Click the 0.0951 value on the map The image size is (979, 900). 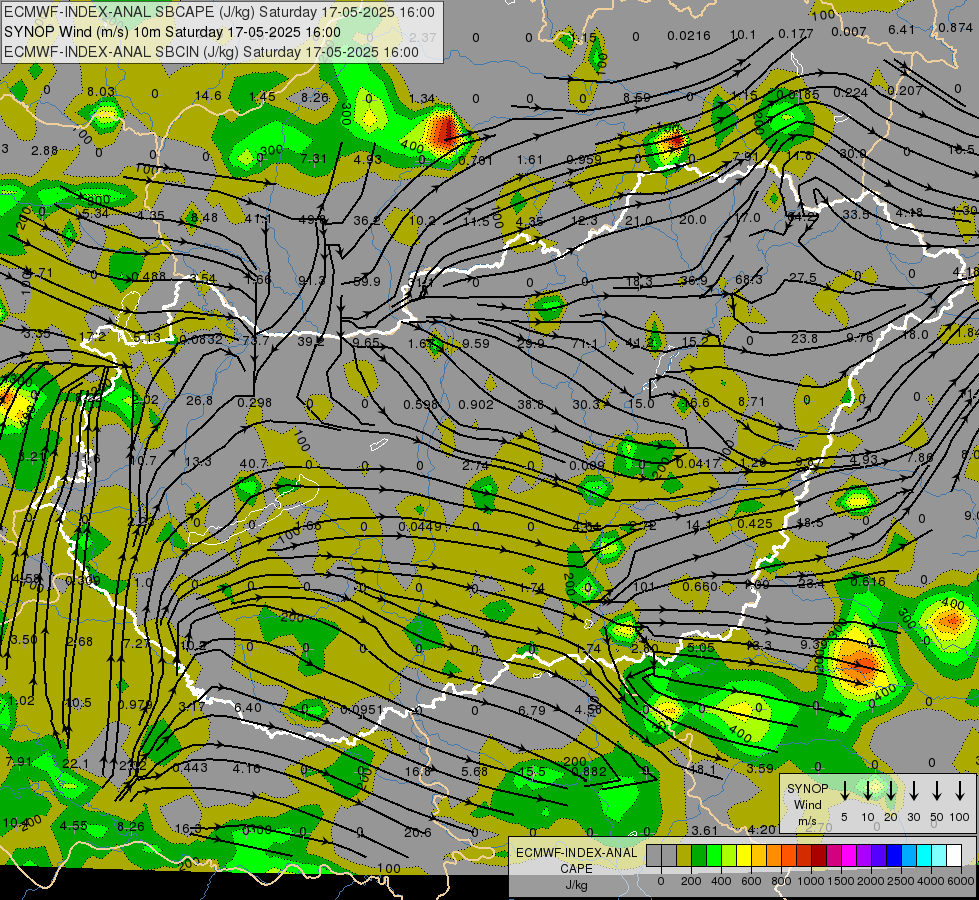pyautogui.click(x=362, y=709)
